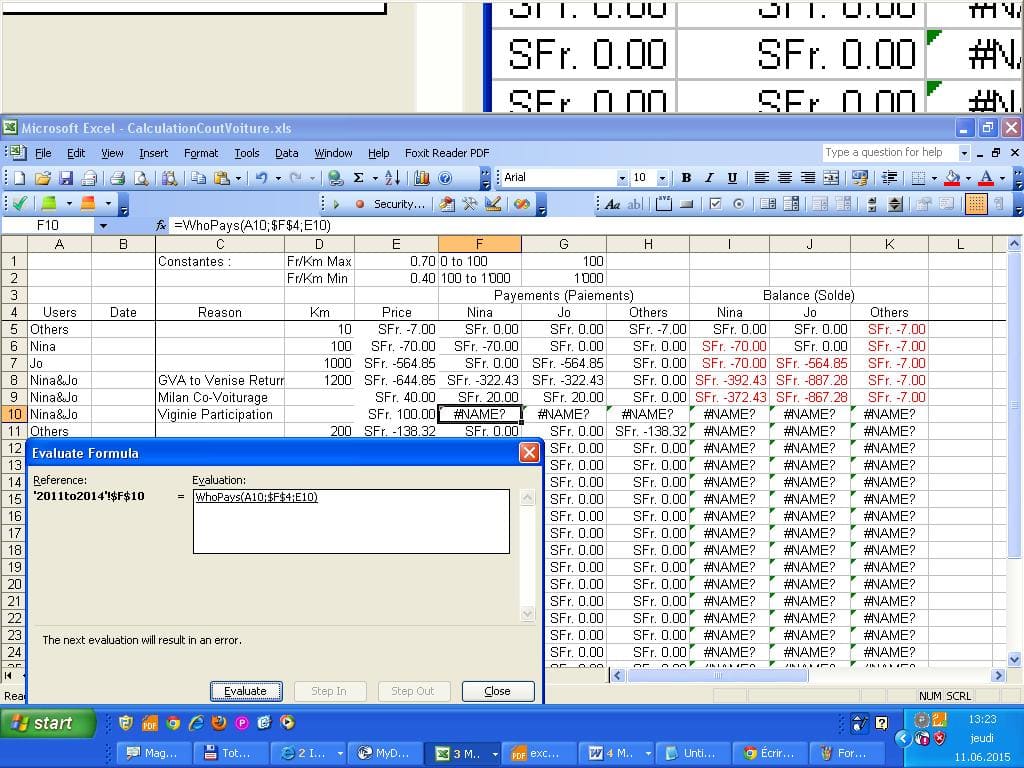Click the fx Insert Function icon
The width and height of the screenshot is (1024, 768).
161,226
